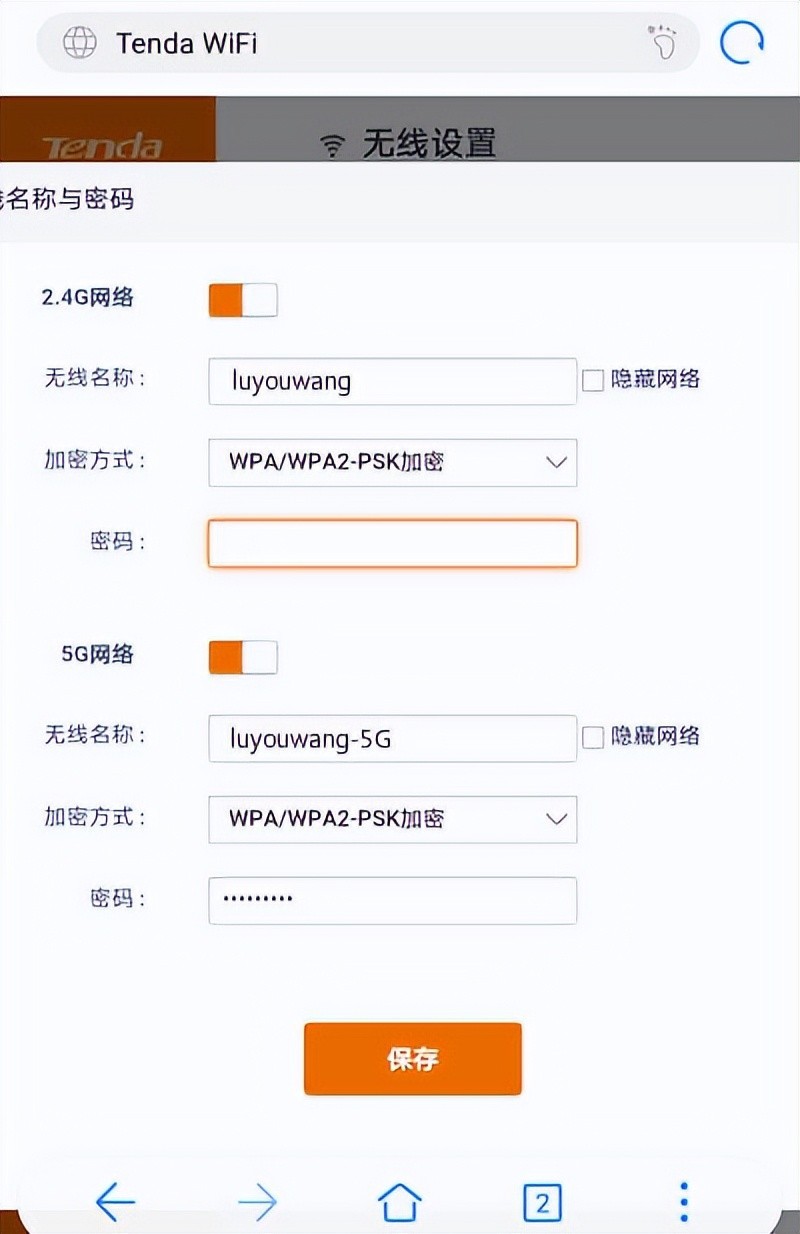This screenshot has width=800, height=1234.
Task: Tap the globe icon in address bar
Action: [x=80, y=43]
